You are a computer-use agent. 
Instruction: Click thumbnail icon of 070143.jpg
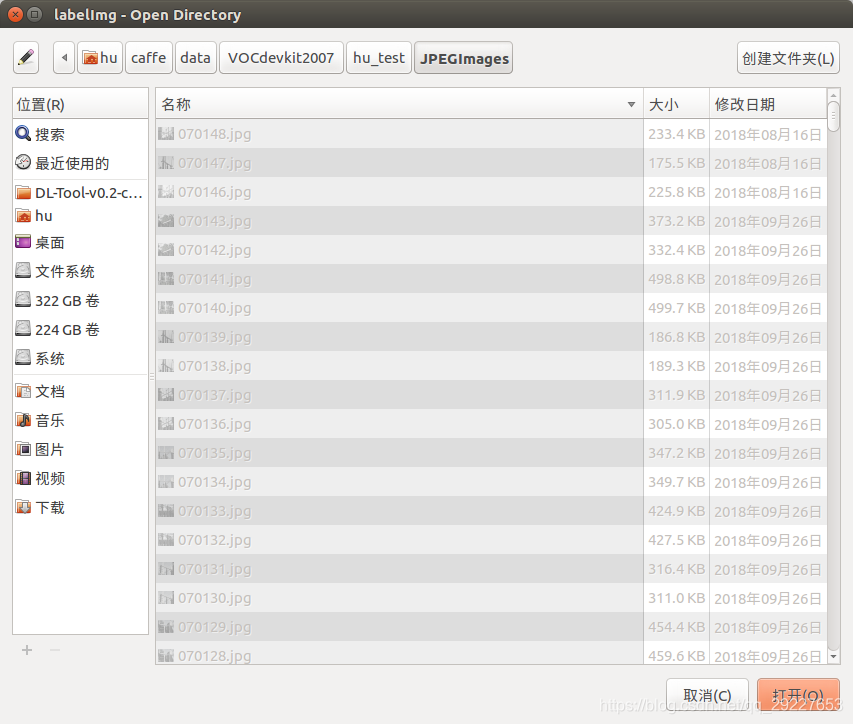click(x=166, y=221)
